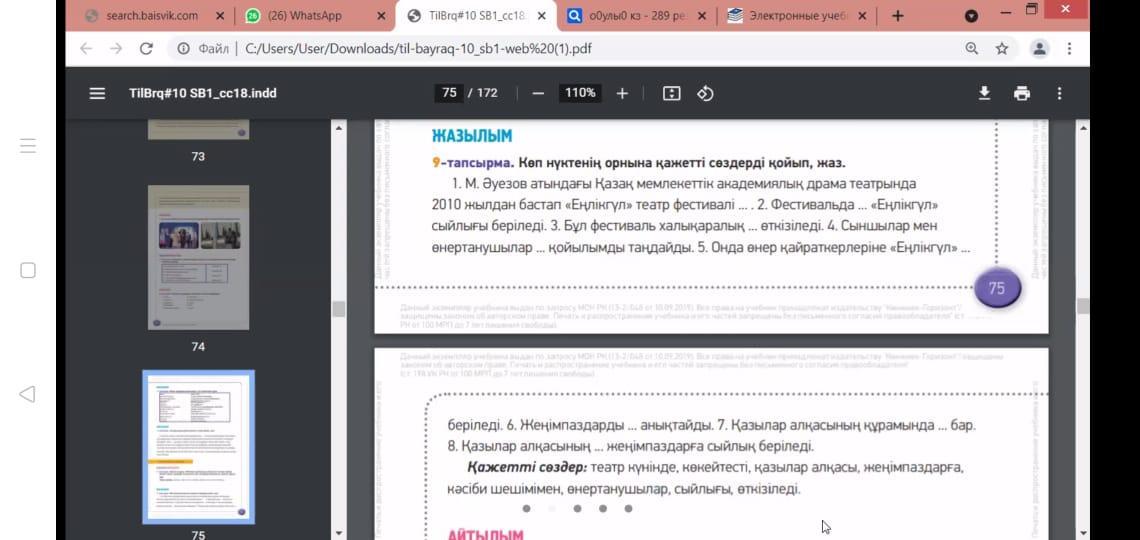
Task: Tap the Android recent apps icon
Action: point(28,145)
